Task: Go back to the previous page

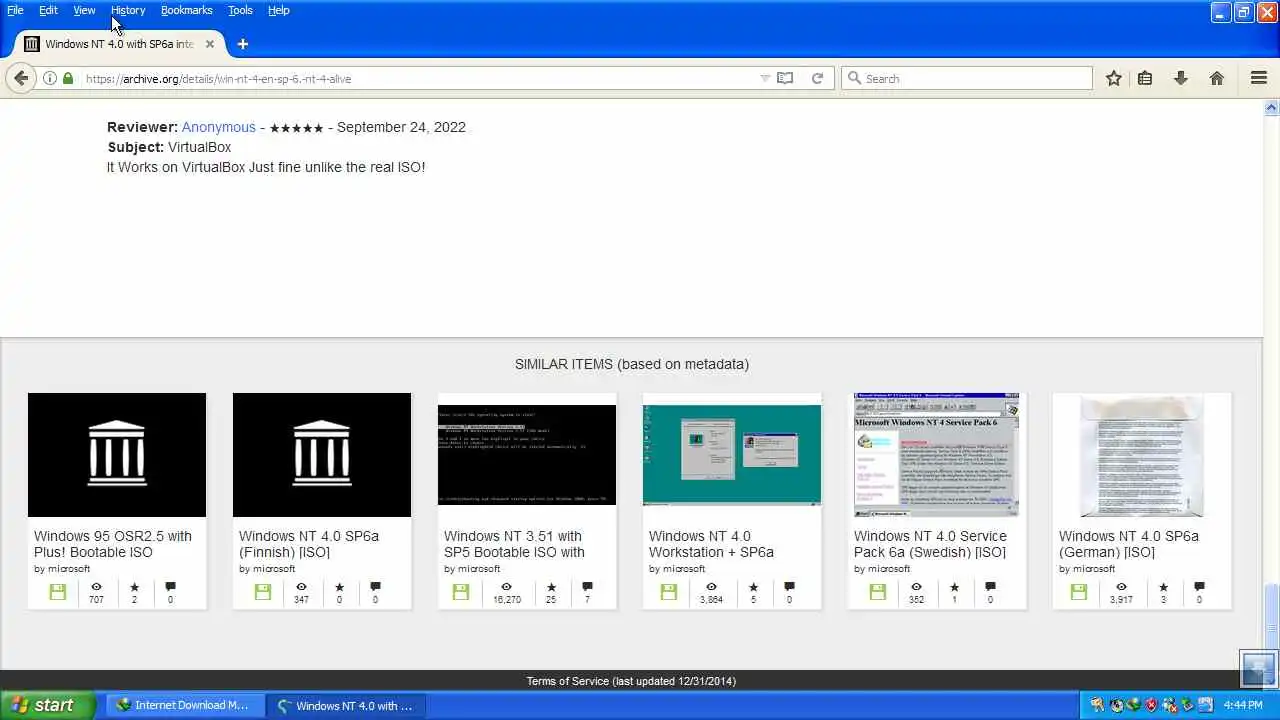Action: pyautogui.click(x=21, y=78)
